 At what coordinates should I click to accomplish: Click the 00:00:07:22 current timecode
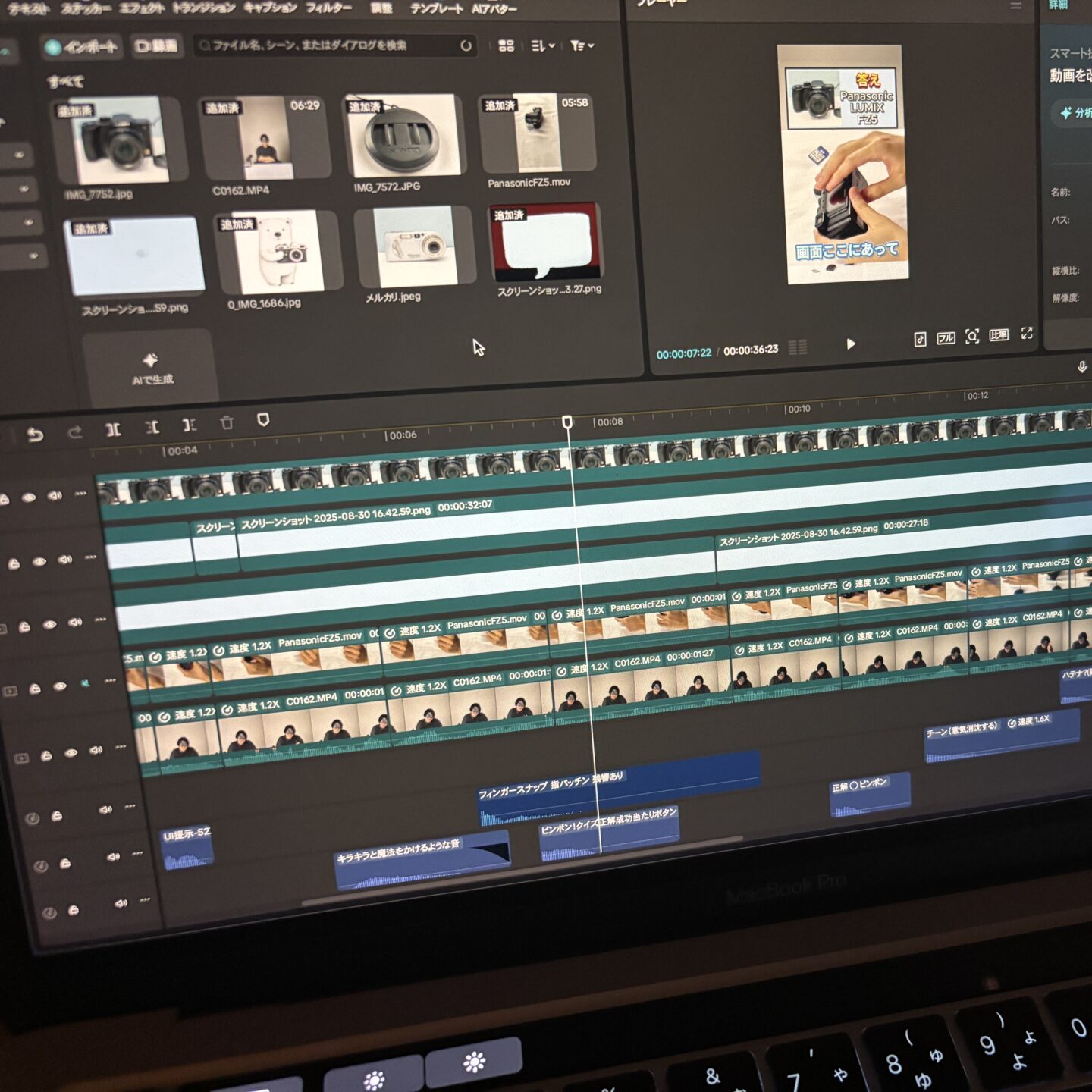point(684,354)
